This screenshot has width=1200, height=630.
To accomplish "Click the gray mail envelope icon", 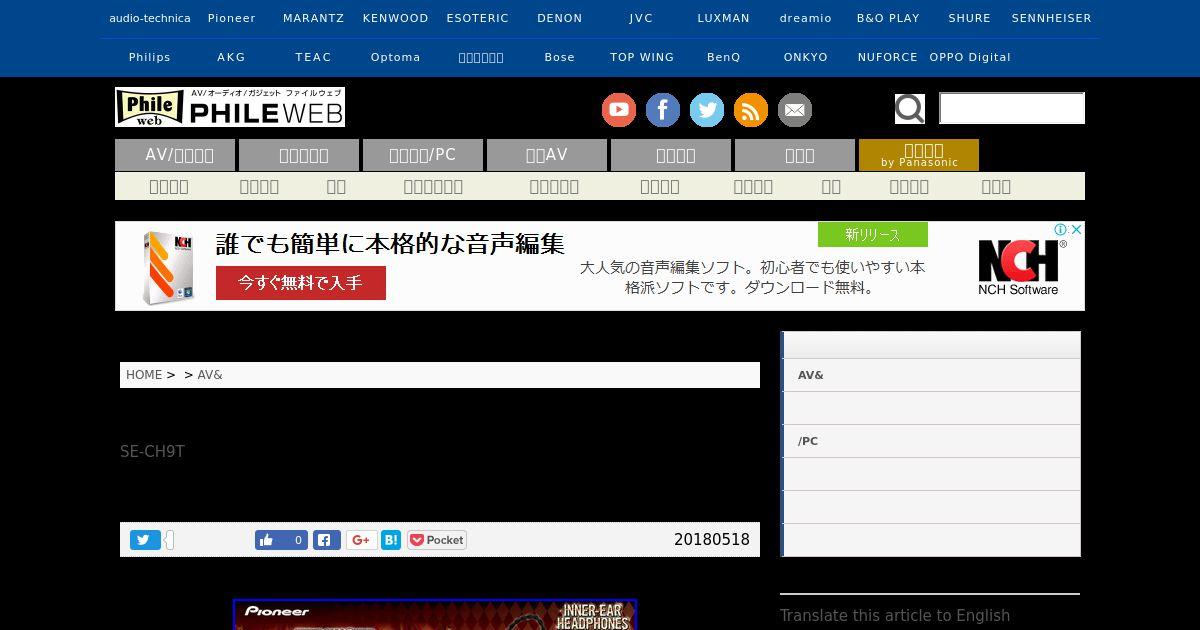I will click(x=795, y=110).
